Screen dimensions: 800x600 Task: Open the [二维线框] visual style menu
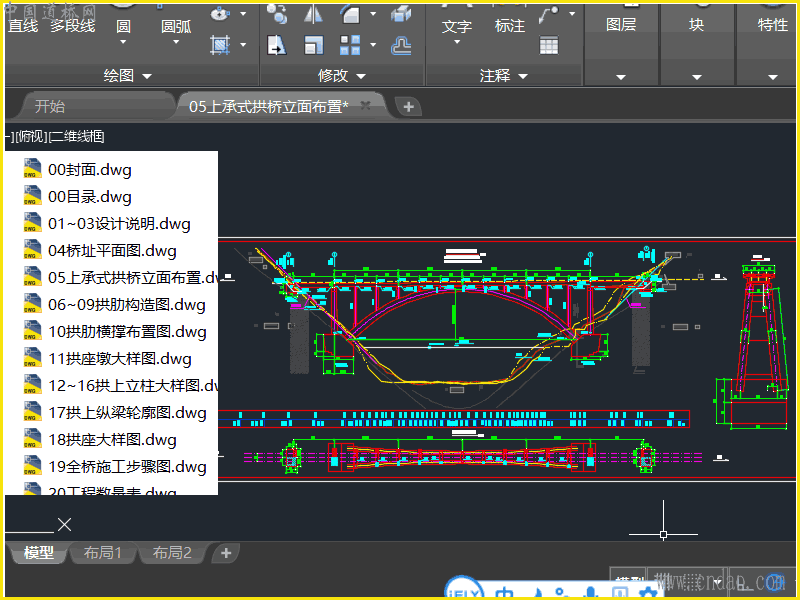[x=77, y=136]
